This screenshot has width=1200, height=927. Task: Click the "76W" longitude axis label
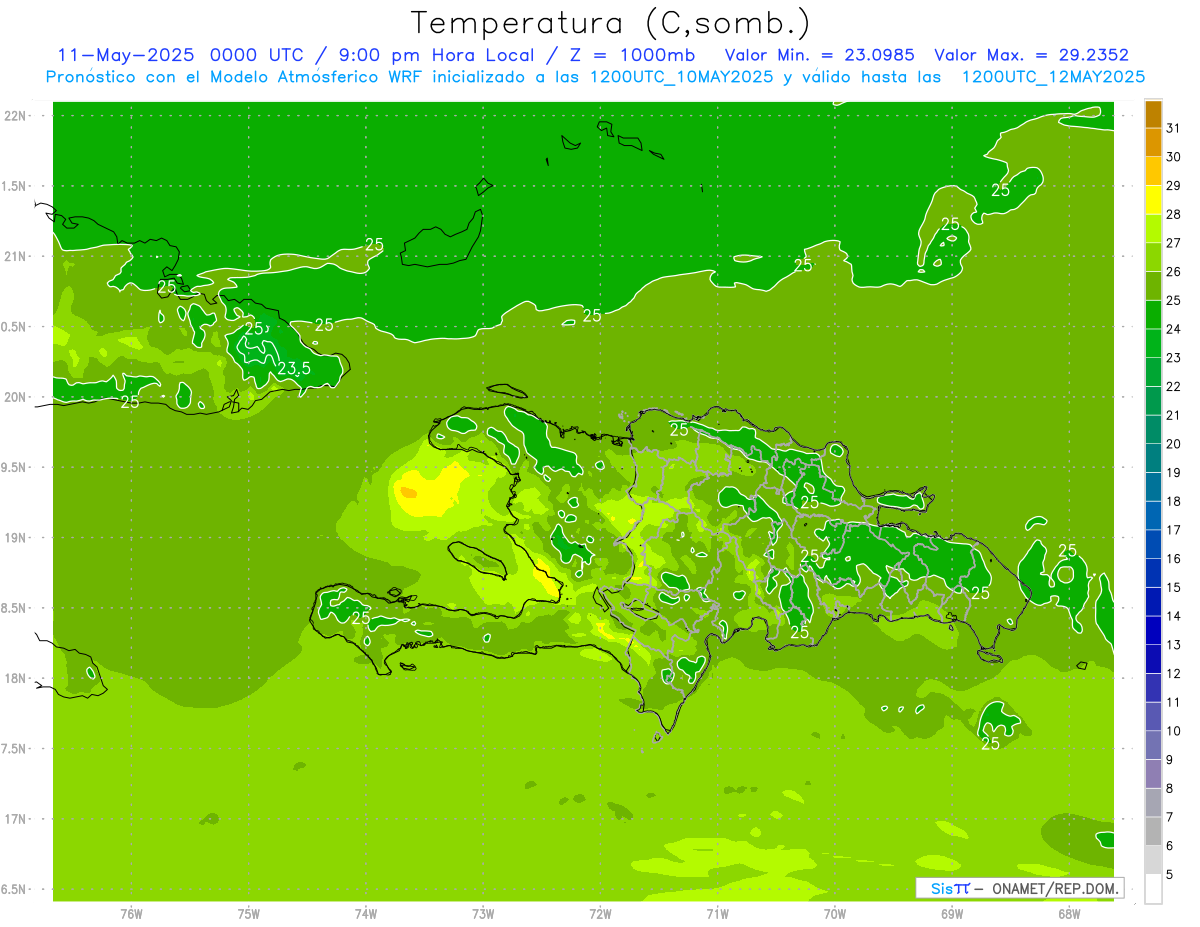point(131,914)
